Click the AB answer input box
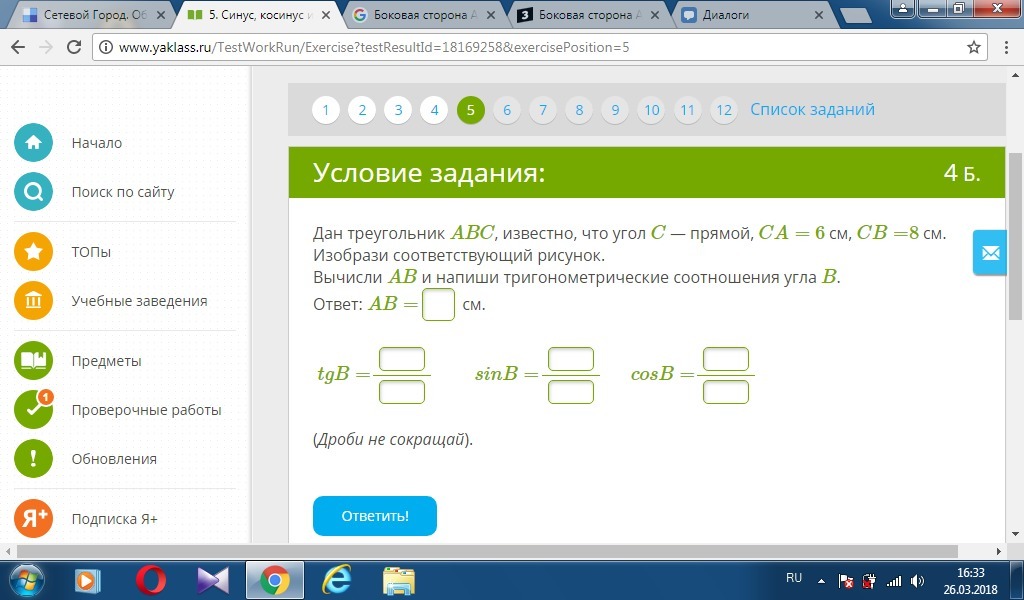Screen dimensions: 1024x600 pos(438,305)
